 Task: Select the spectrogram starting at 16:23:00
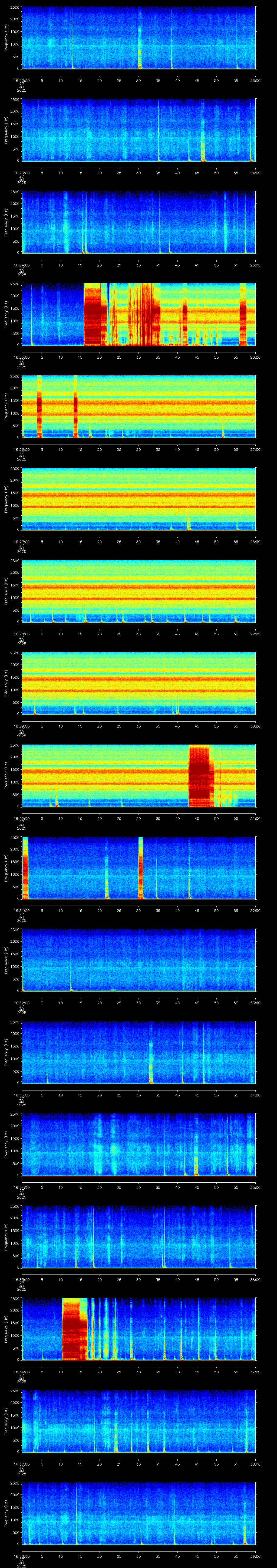point(138,130)
